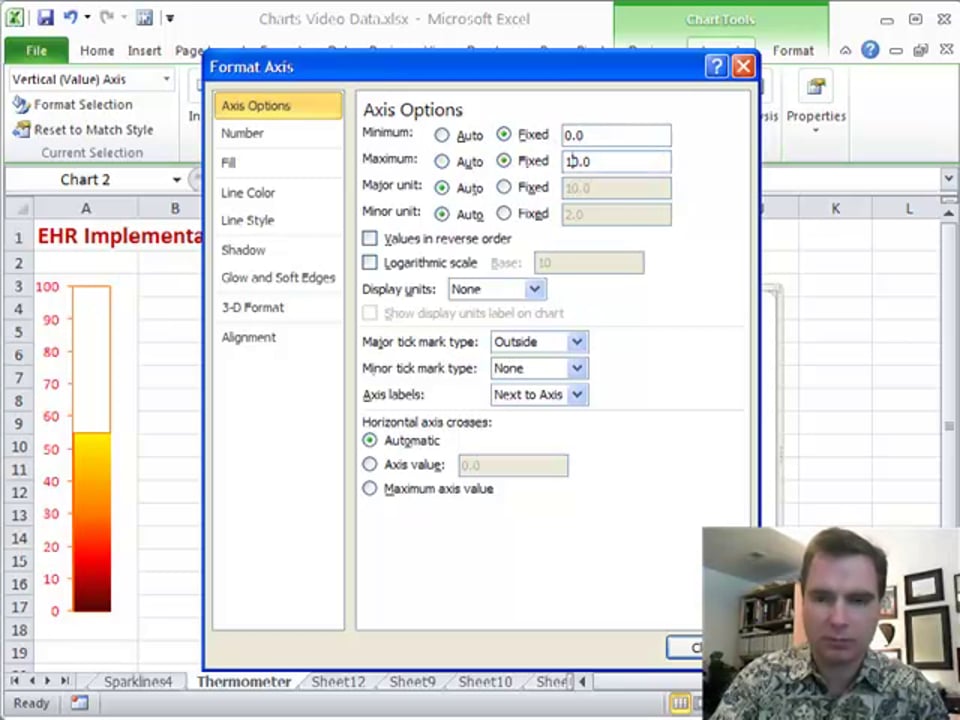Switch to Sheet10 sheet tab

point(485,681)
